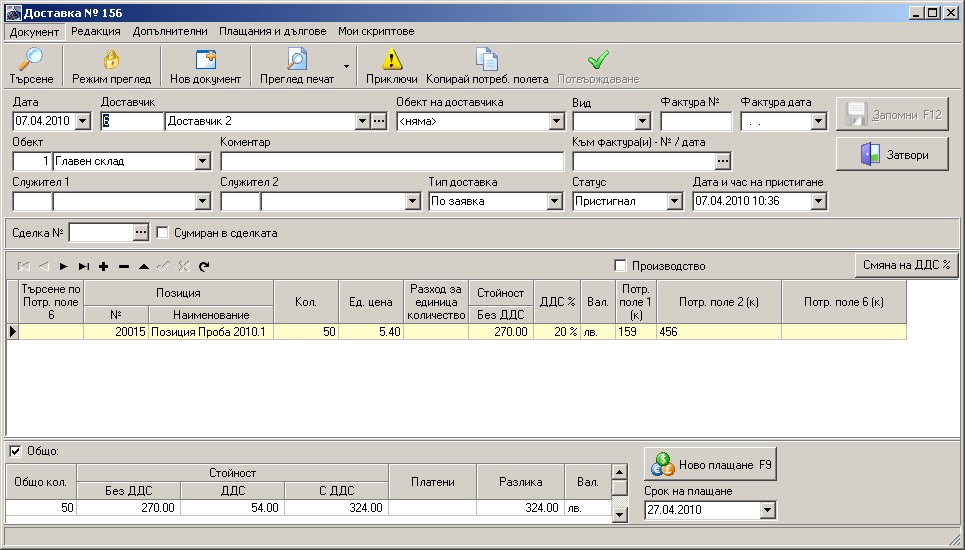This screenshot has height=550, width=965.
Task: Expand the Доставчик 2 supplier dropdown
Action: 362,121
